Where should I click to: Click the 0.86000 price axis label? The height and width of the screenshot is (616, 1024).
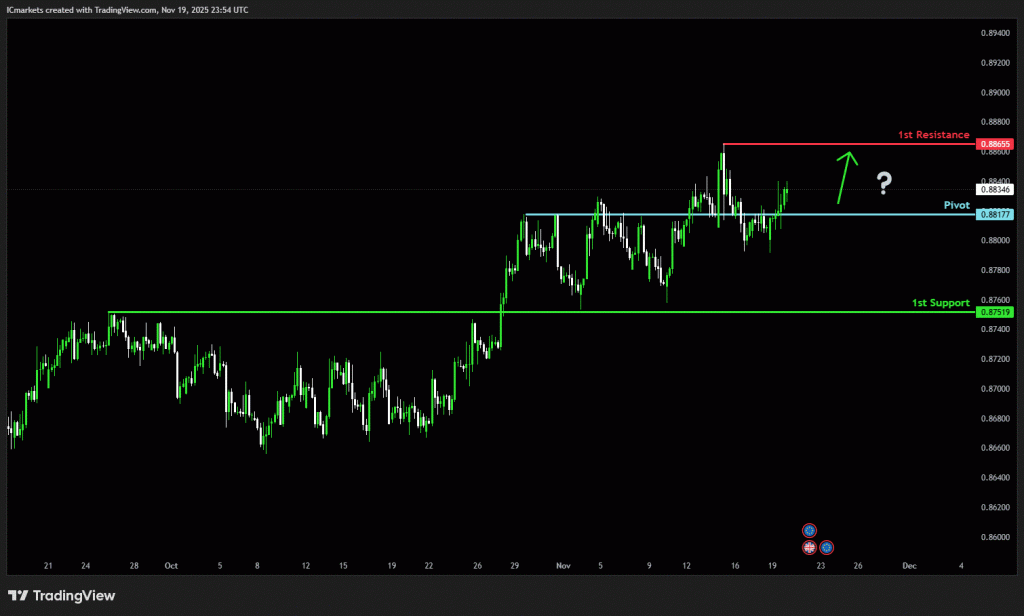995,537
